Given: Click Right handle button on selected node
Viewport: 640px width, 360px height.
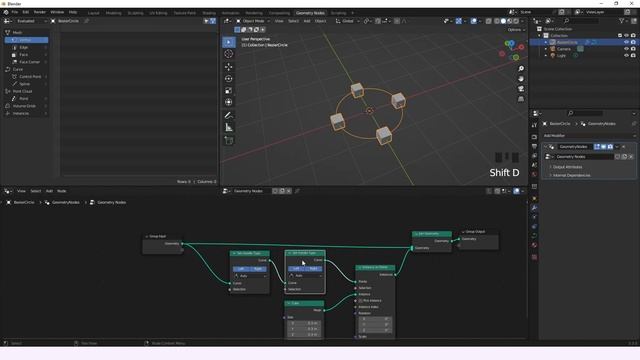Looking at the screenshot, I should [313, 269].
